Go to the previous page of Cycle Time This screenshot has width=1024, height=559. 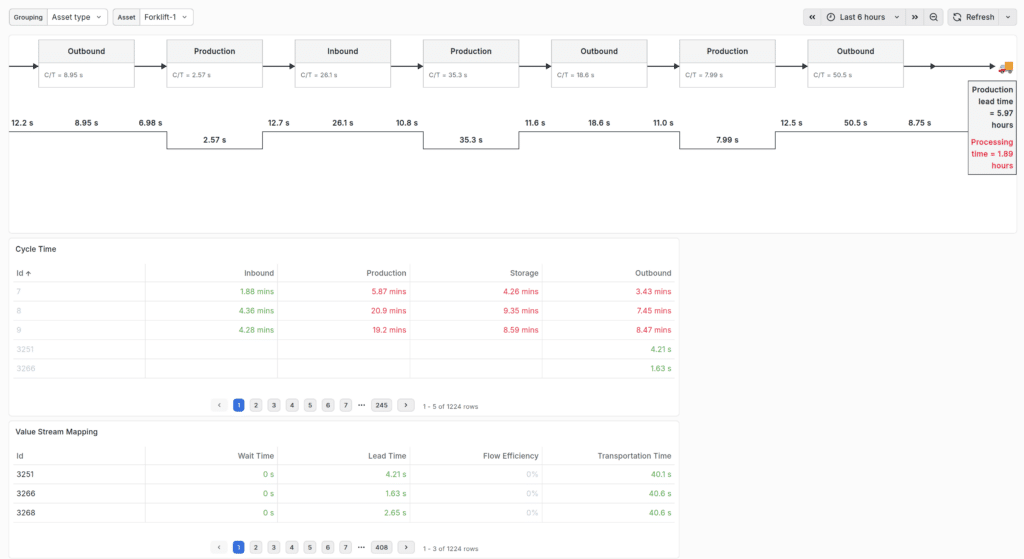point(219,406)
